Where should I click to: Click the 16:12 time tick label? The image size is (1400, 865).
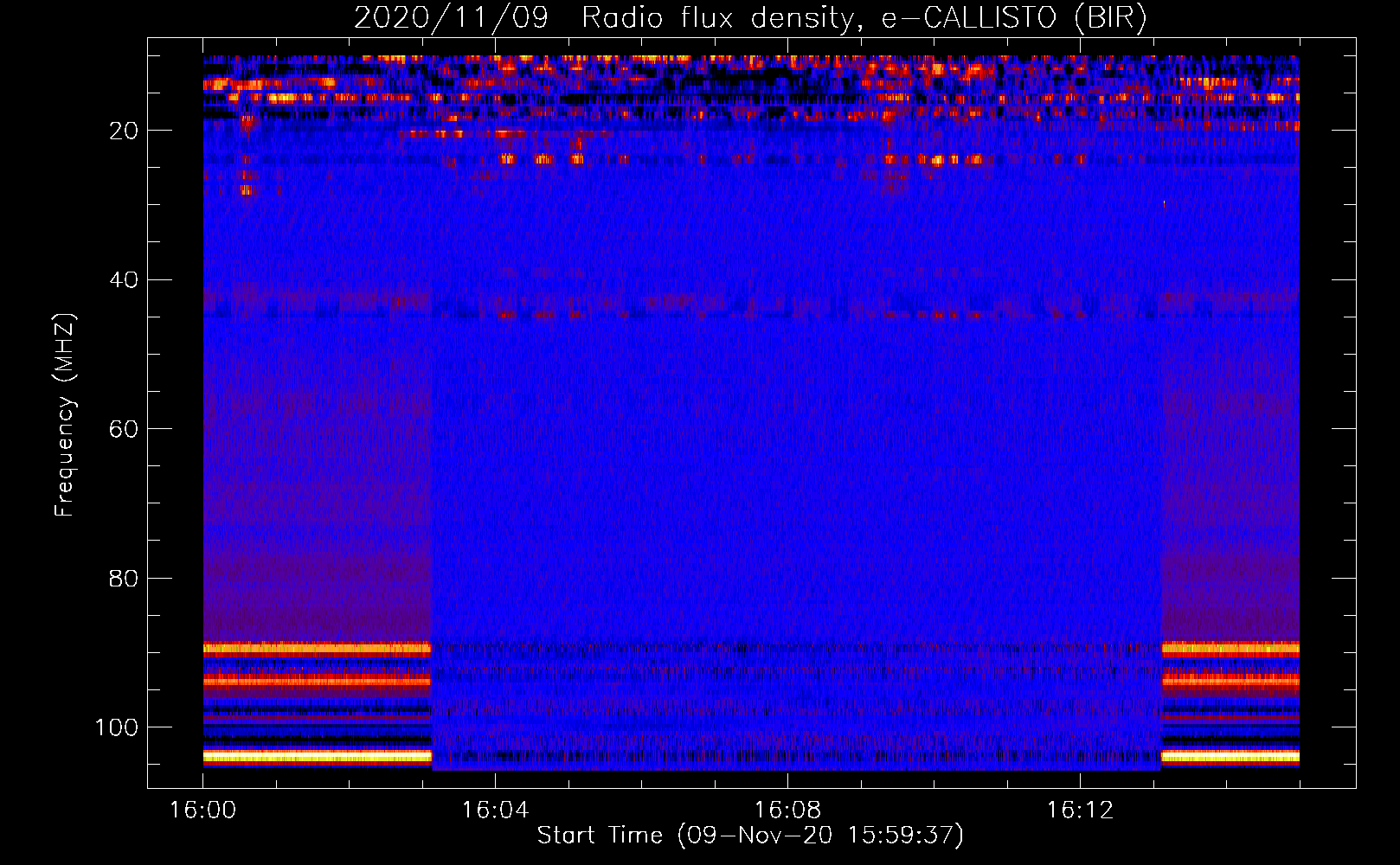[x=1080, y=811]
